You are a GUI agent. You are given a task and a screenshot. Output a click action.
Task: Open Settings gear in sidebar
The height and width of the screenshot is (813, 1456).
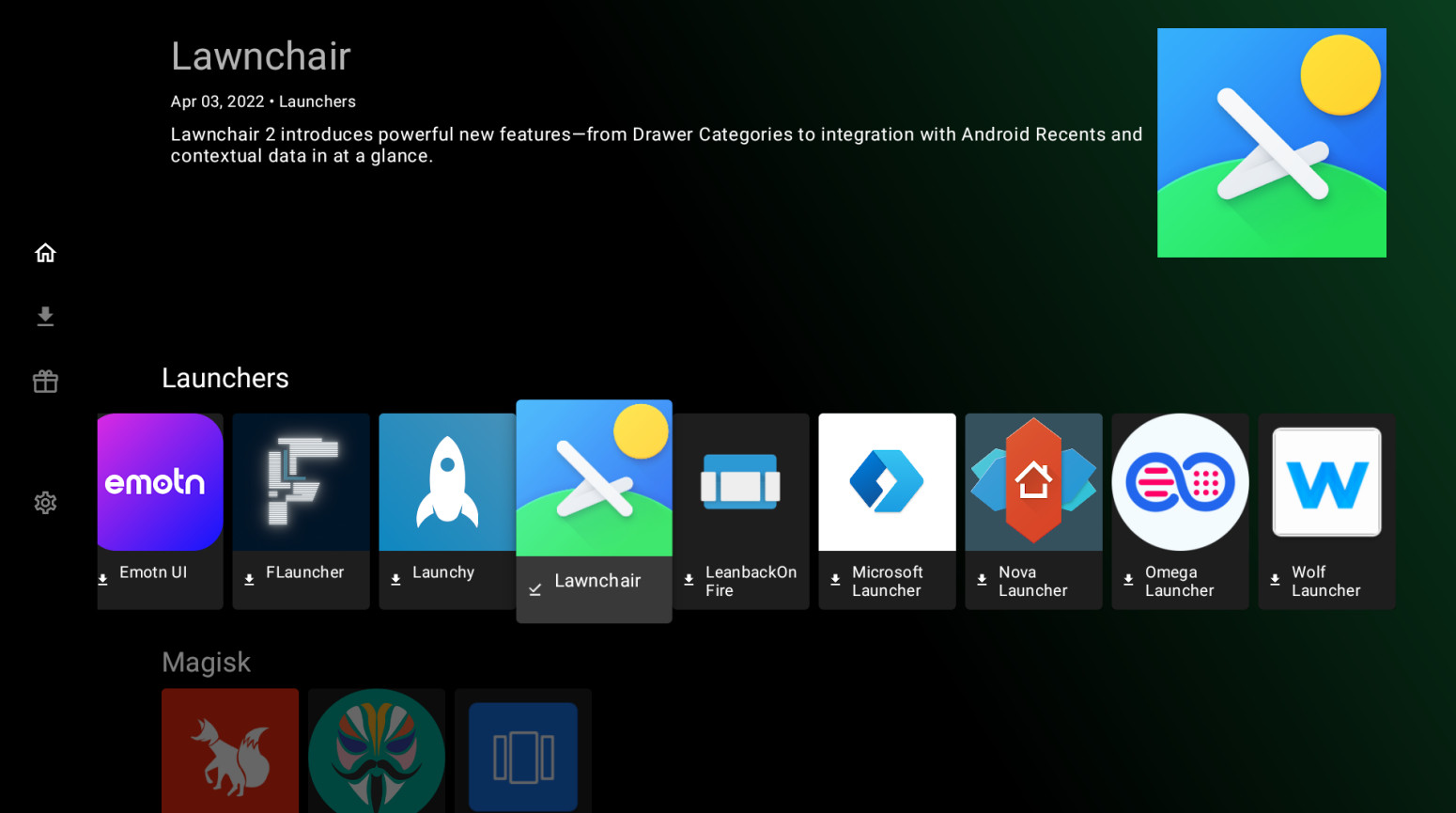point(45,503)
